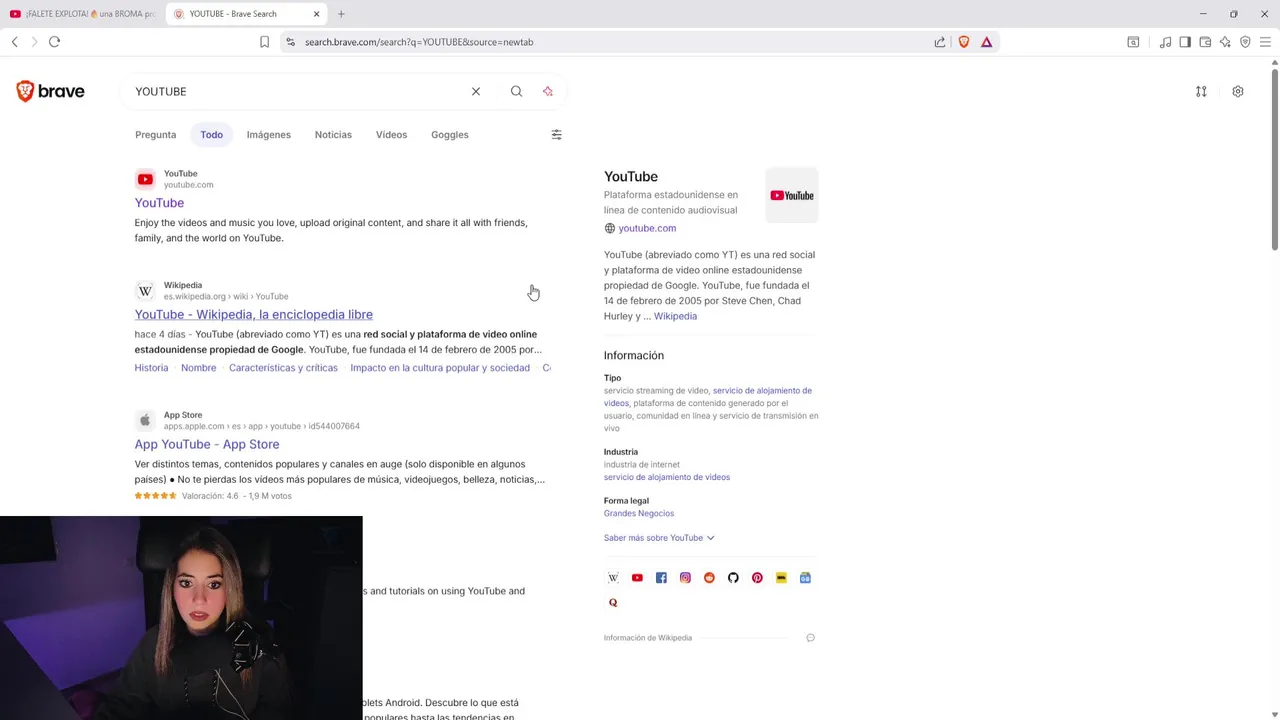Image resolution: width=1280 pixels, height=720 pixels.
Task: Open YouTube profile icon in infobox links
Action: click(x=637, y=578)
